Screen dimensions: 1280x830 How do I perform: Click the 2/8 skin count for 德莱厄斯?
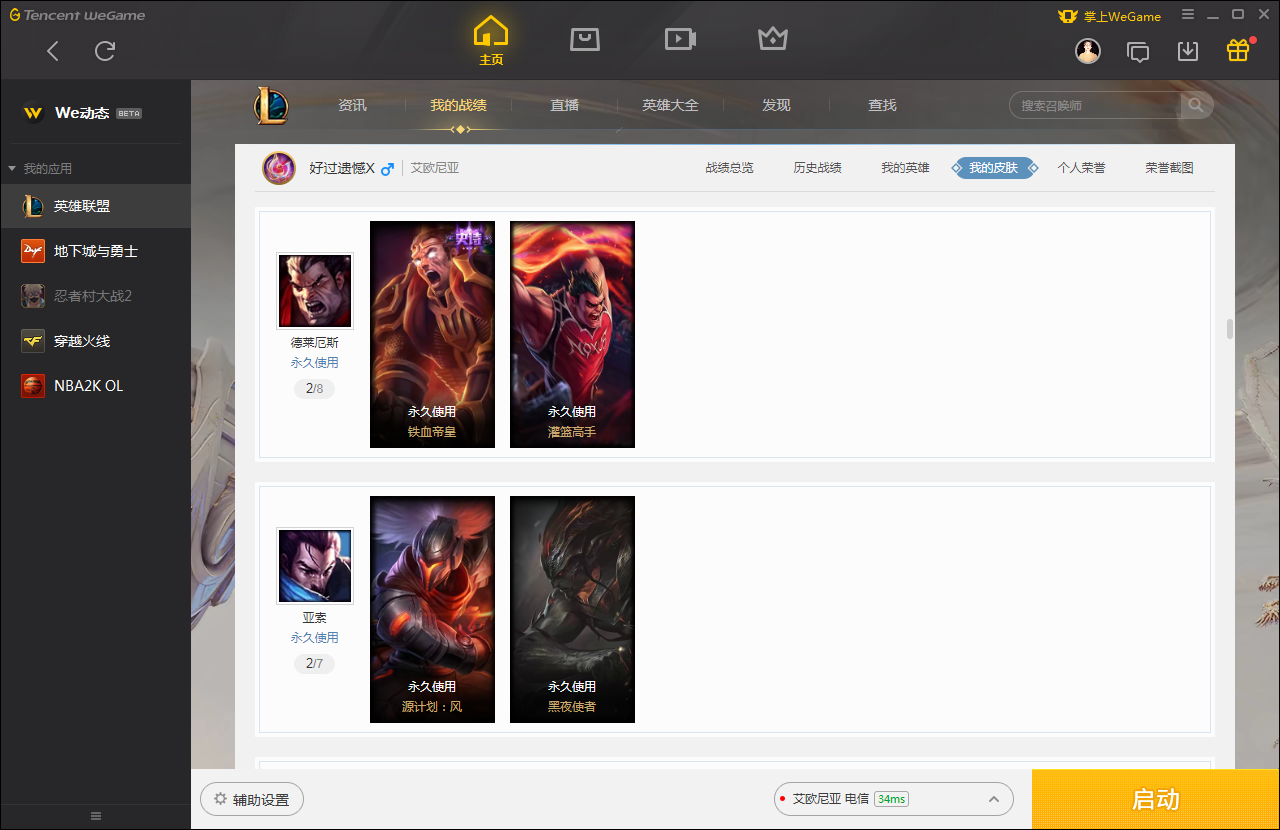coord(314,388)
